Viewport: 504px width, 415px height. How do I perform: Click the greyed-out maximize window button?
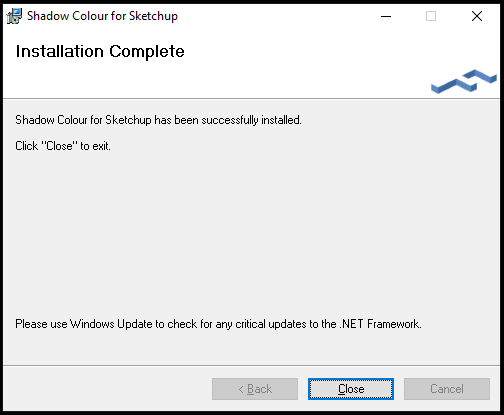(431, 16)
